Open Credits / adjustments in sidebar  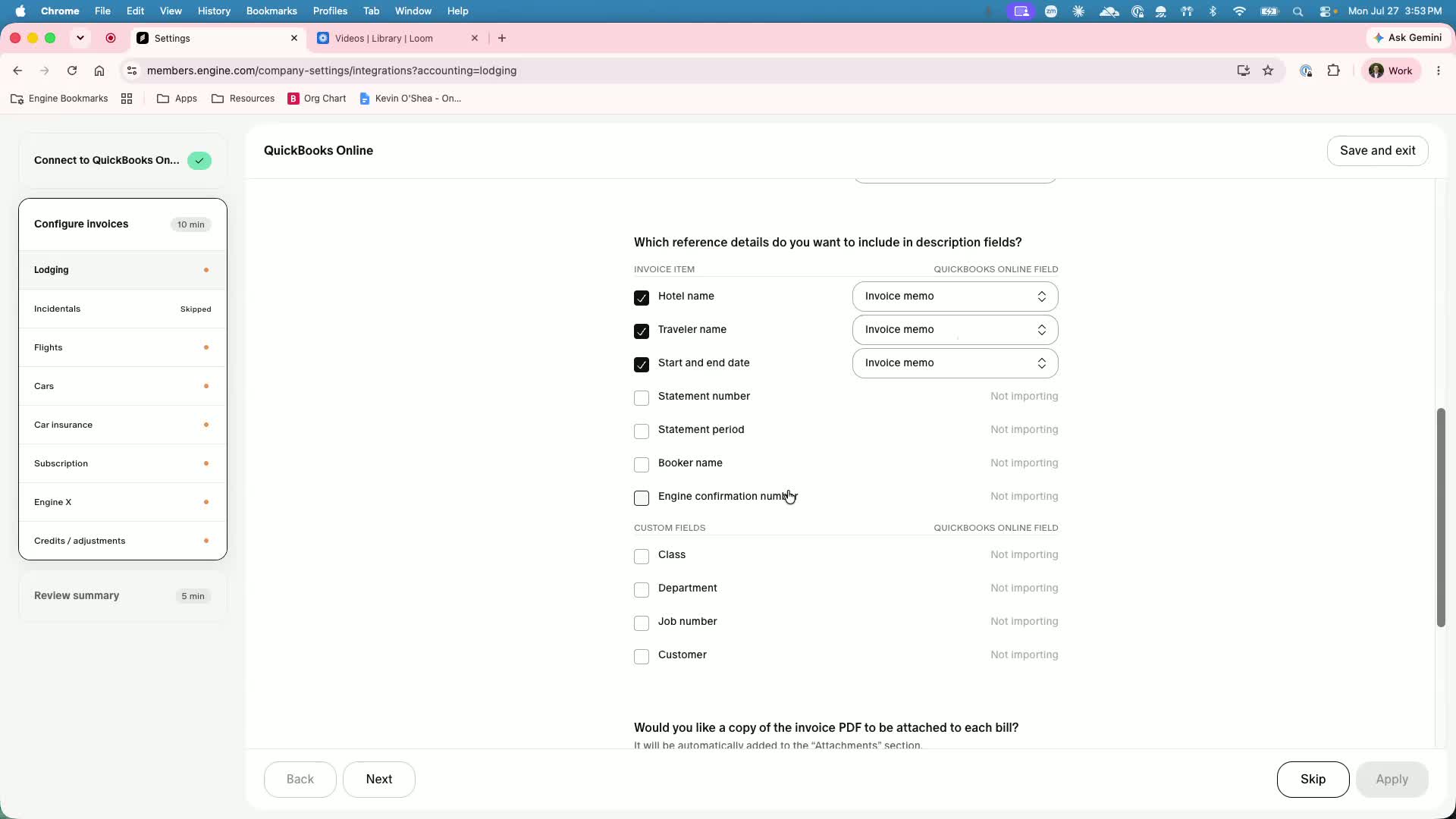pyautogui.click(x=123, y=541)
